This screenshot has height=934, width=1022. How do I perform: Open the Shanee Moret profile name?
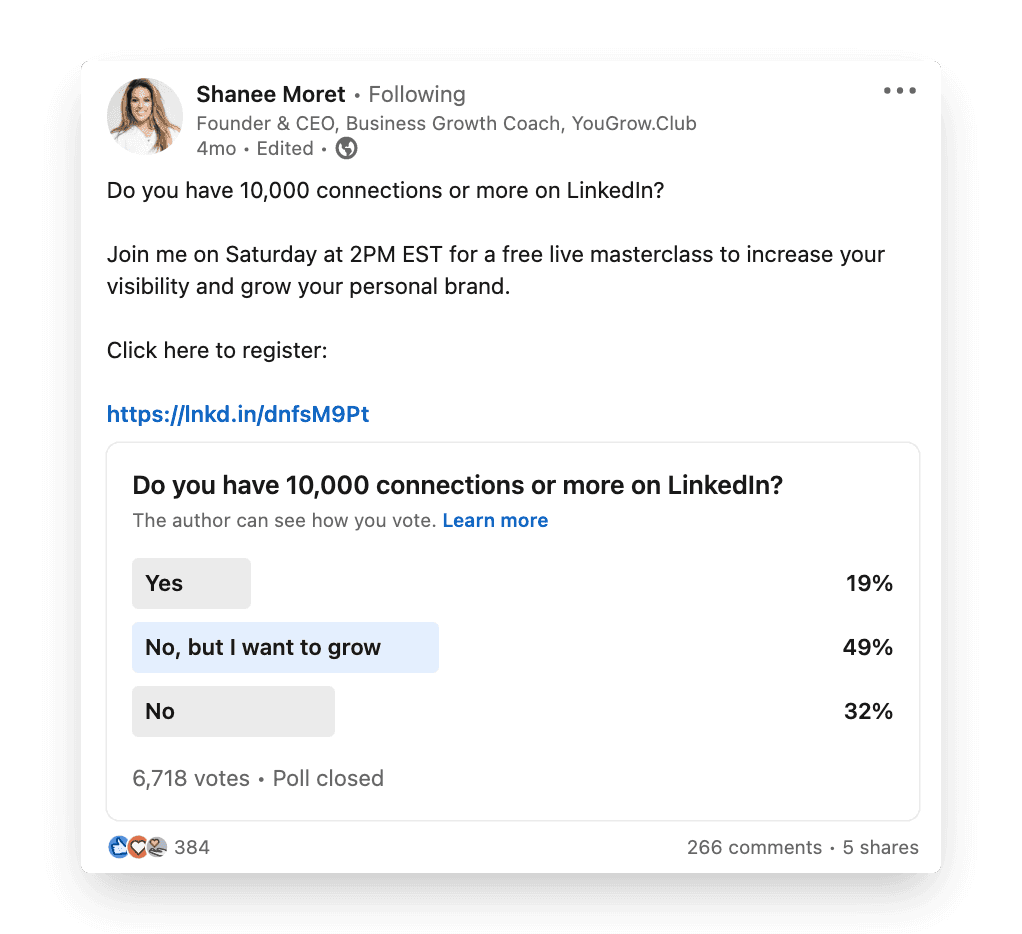point(270,95)
